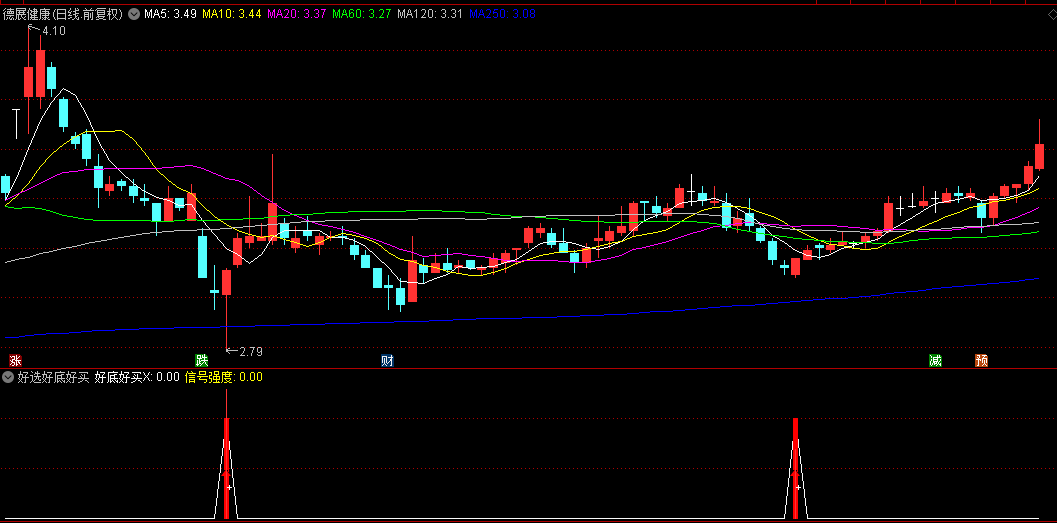The width and height of the screenshot is (1057, 523).
Task: Click the yellow 信号强度: 0.00 value
Action: pyautogui.click(x=223, y=377)
